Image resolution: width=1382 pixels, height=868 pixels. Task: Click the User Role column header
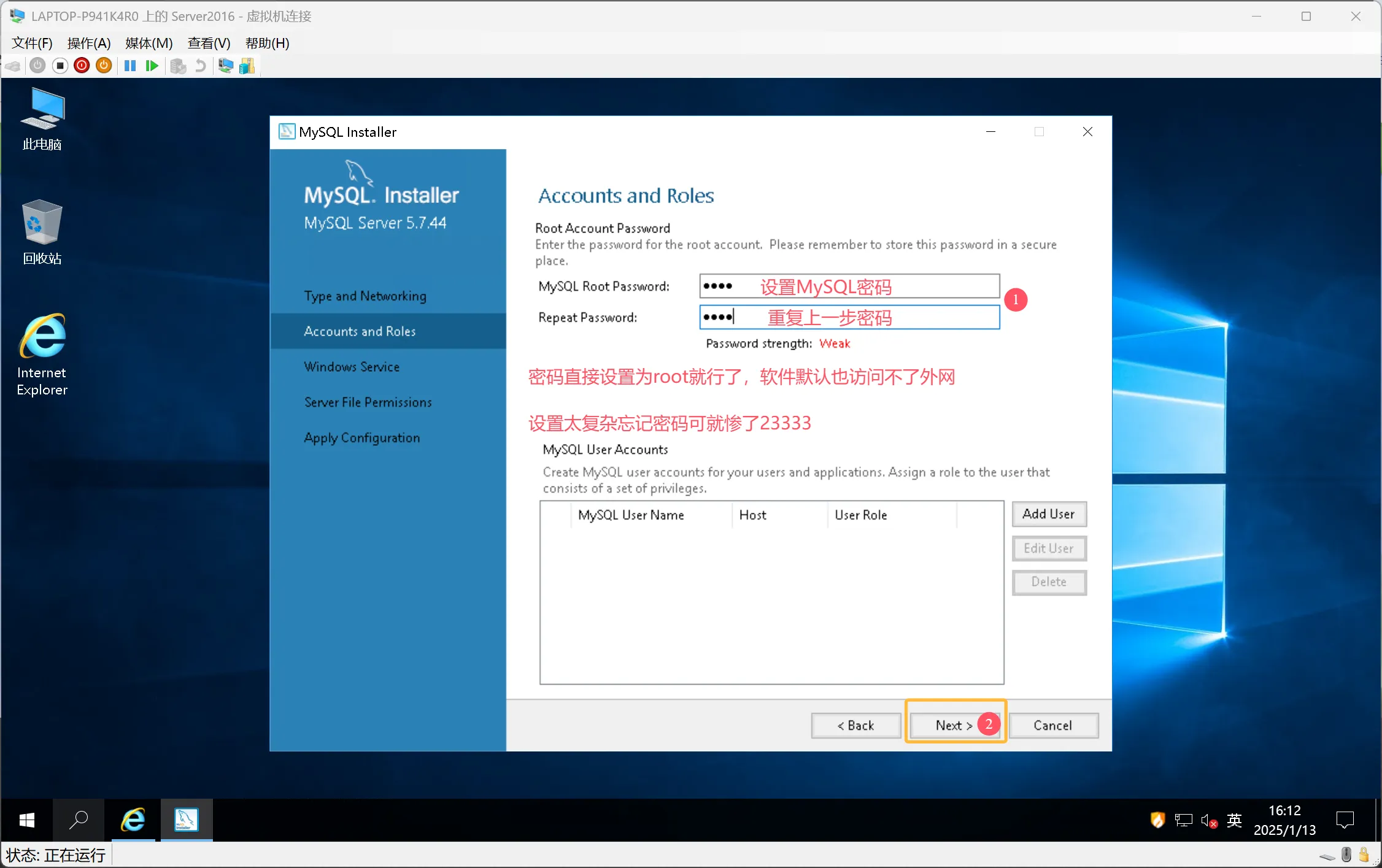(x=892, y=515)
